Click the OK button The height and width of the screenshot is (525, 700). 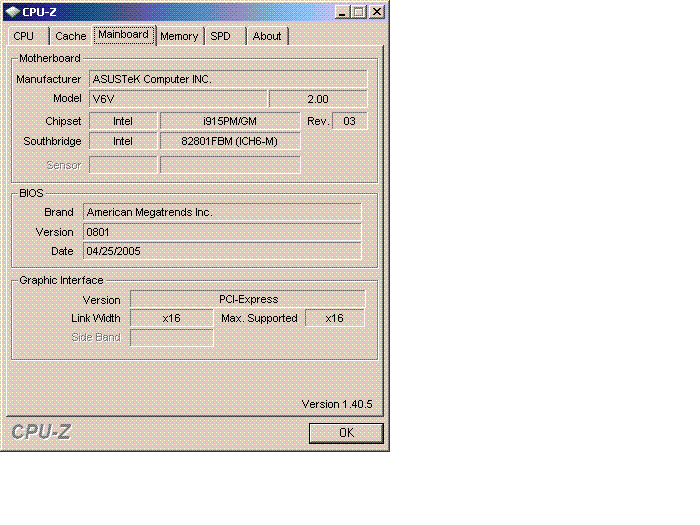tap(346, 433)
